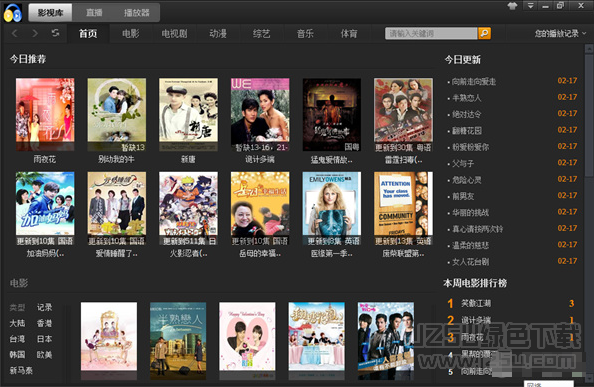Open the 雷霆扫毒 poster thumbnail
The image size is (594, 387).
pyautogui.click(x=403, y=114)
